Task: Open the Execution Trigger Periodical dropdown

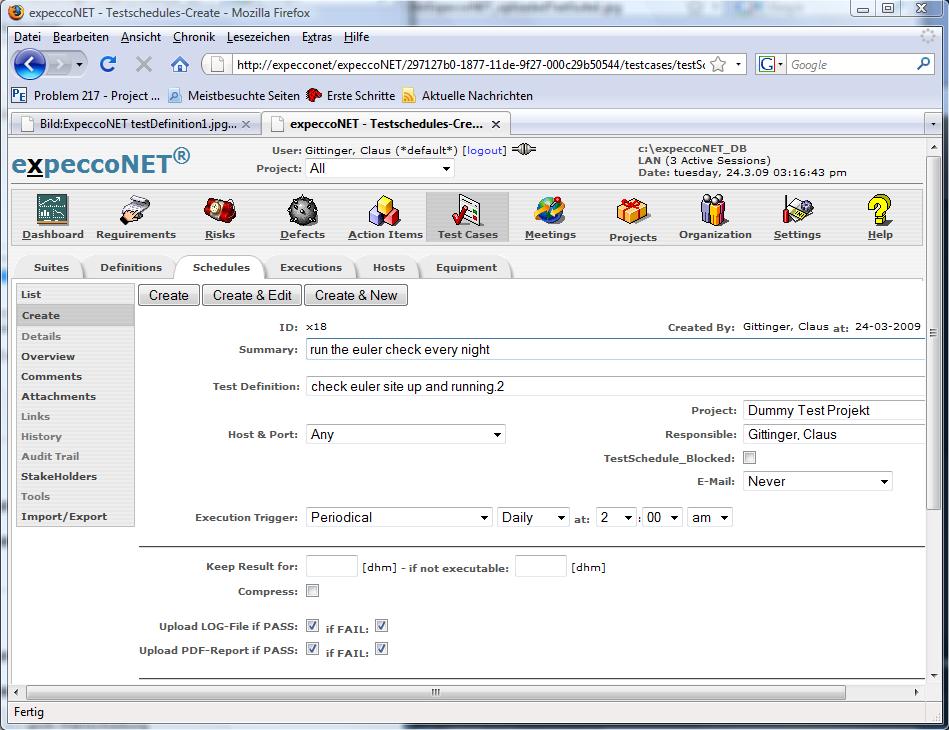Action: (x=398, y=517)
